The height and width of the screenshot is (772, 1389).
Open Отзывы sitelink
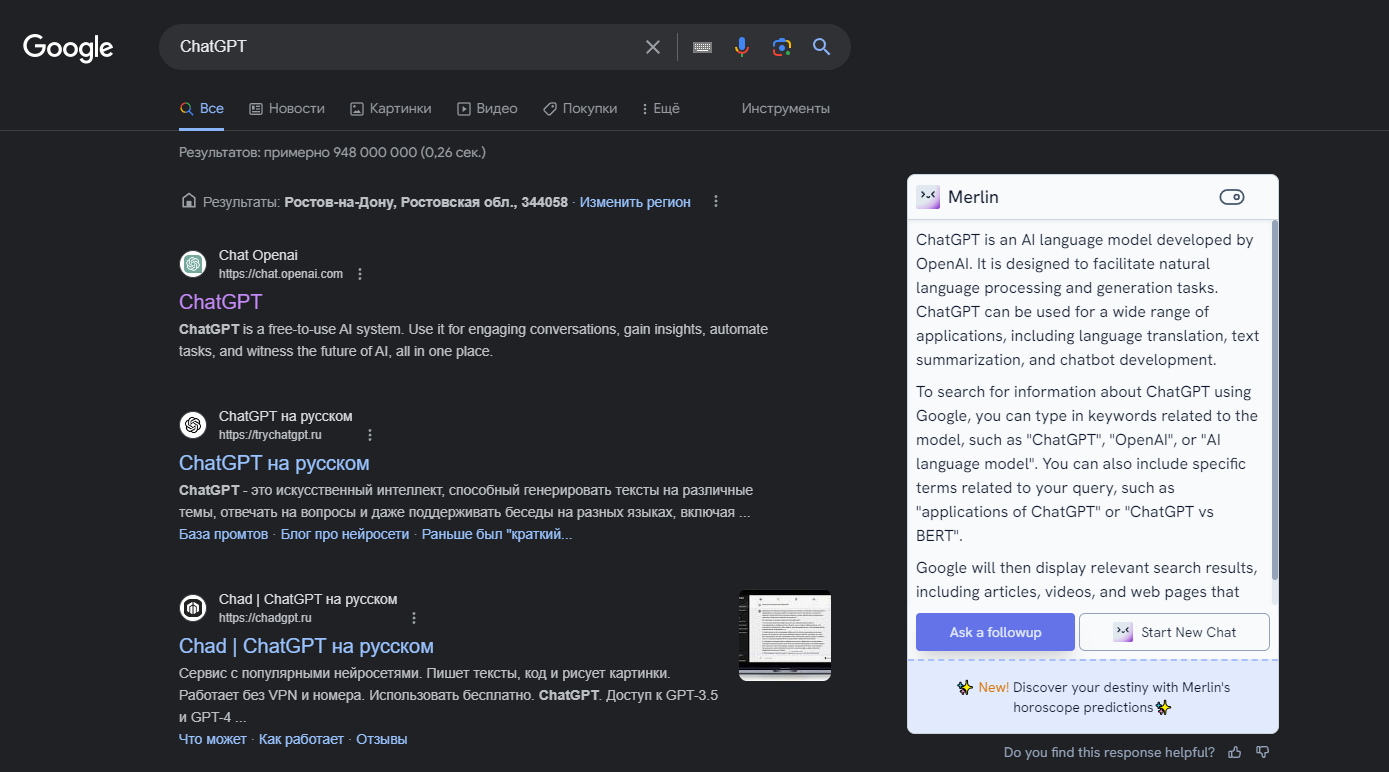click(382, 740)
